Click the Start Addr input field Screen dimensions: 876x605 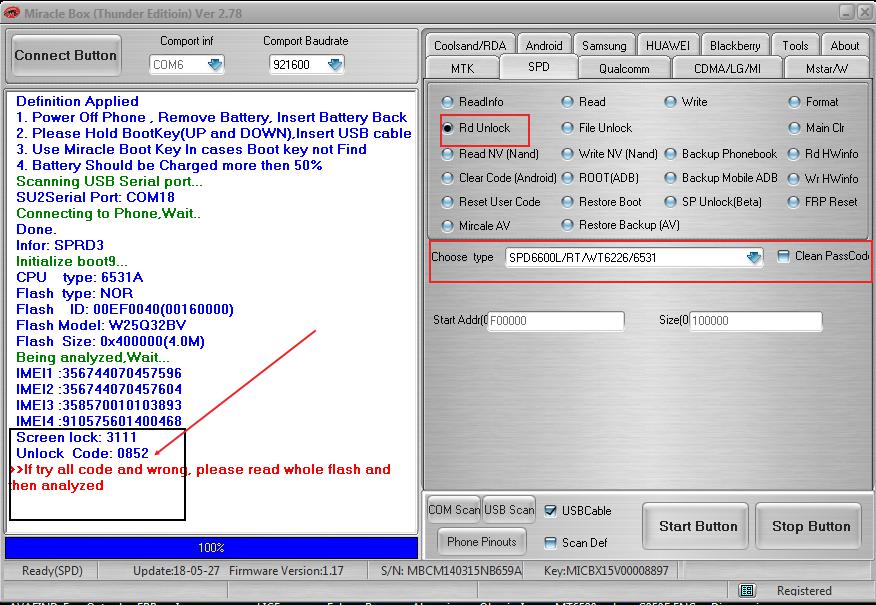(x=556, y=321)
